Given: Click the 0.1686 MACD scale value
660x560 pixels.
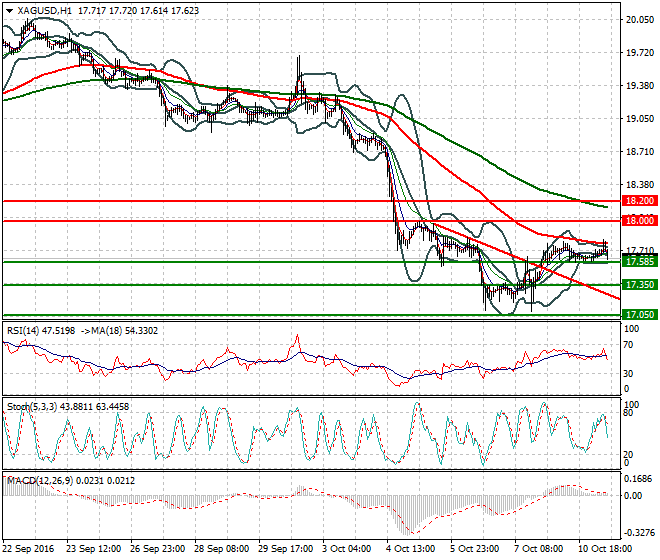Looking at the screenshot, I should (x=639, y=479).
